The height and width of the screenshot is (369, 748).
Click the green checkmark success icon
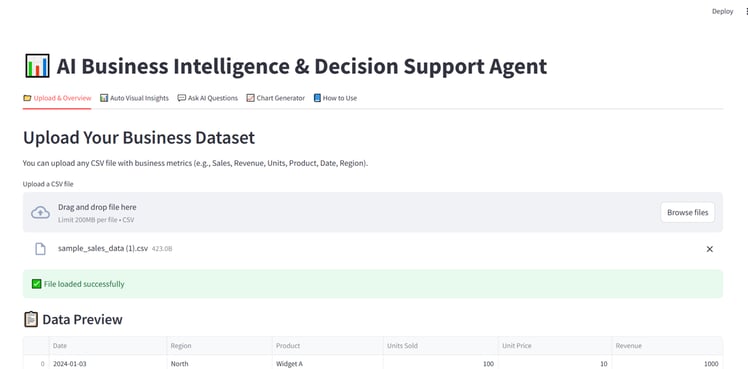click(36, 284)
